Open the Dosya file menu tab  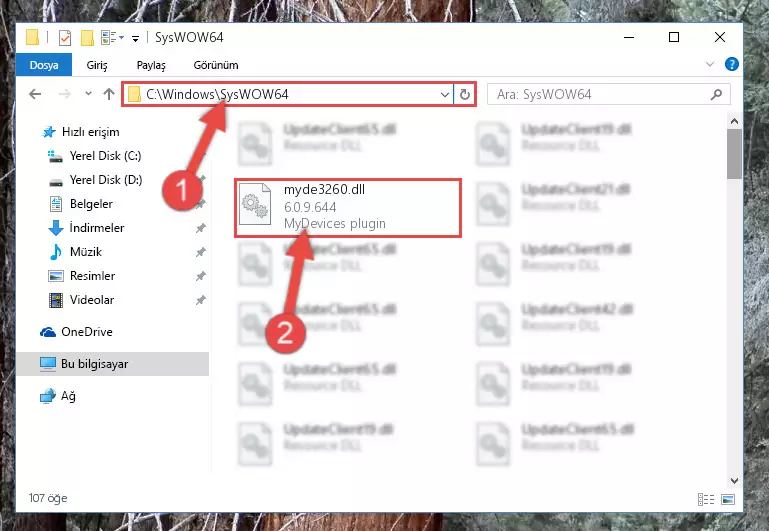point(44,65)
